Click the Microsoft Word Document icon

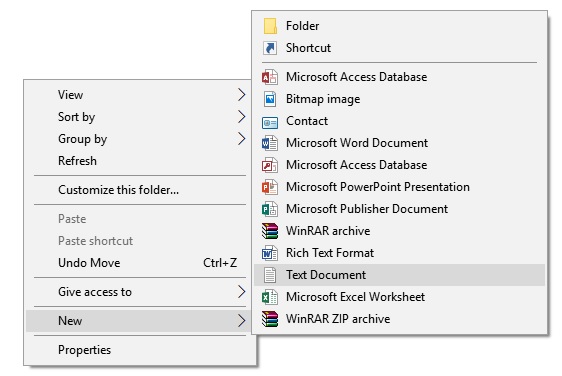(270, 143)
